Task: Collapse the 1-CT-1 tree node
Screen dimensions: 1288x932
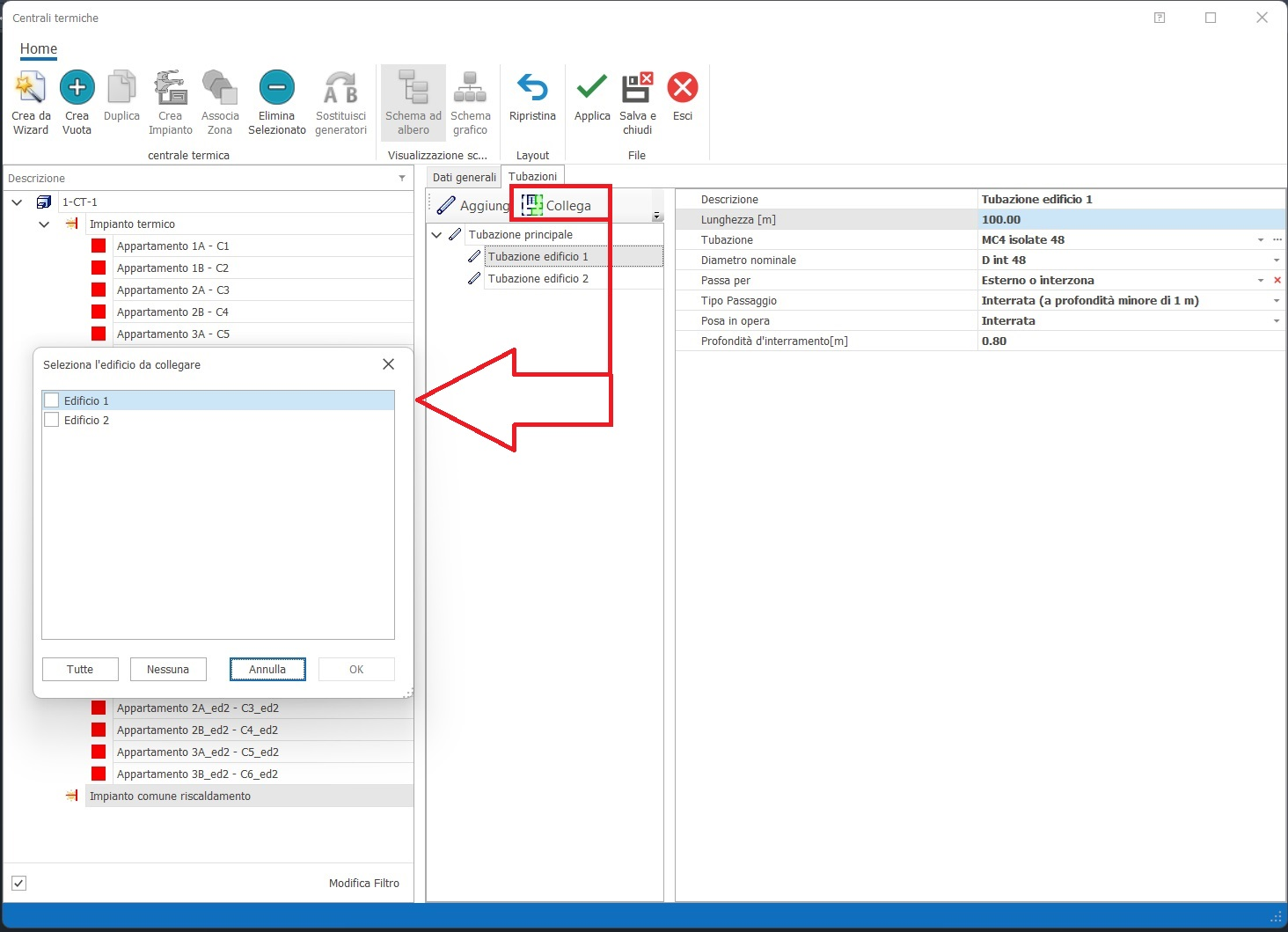Action: coord(17,202)
